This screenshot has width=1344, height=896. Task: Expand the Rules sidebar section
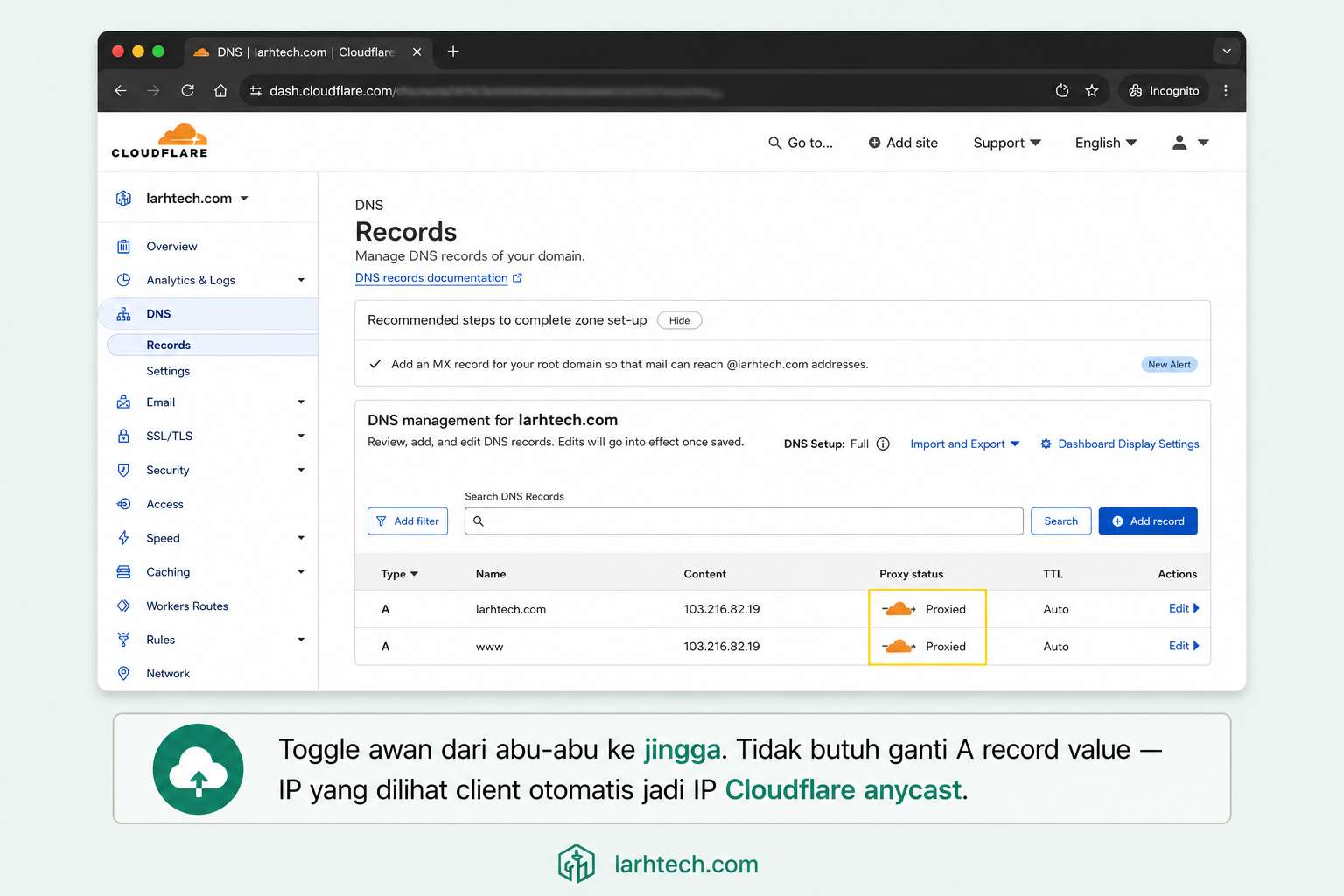301,640
